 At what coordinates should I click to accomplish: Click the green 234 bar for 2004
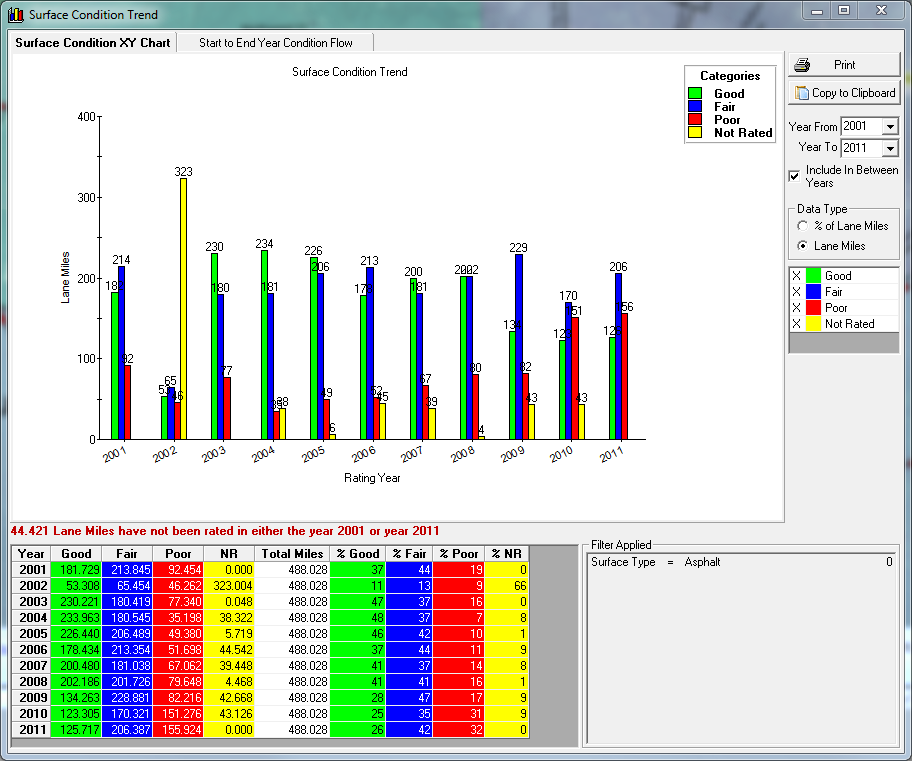click(x=265, y=344)
